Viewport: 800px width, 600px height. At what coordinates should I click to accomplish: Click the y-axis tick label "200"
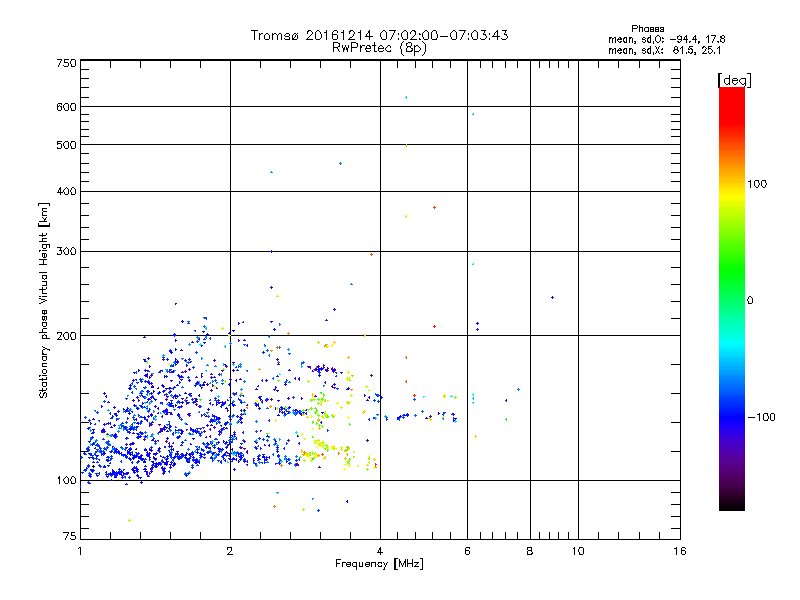[66, 336]
